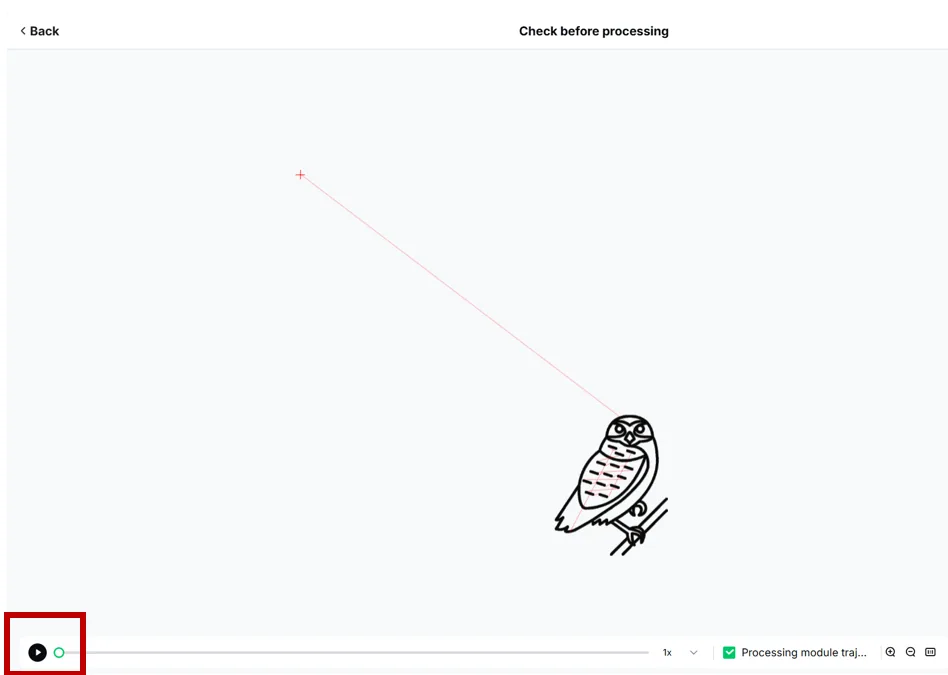Viewport: 948px width, 675px height.
Task: Uncheck the Processing module trajectory checkbox
Action: (x=729, y=652)
